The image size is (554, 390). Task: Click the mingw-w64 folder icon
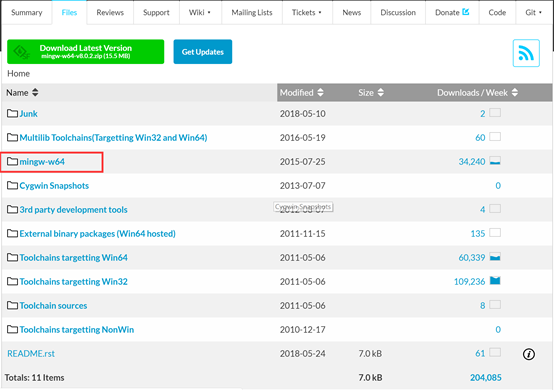(x=12, y=161)
